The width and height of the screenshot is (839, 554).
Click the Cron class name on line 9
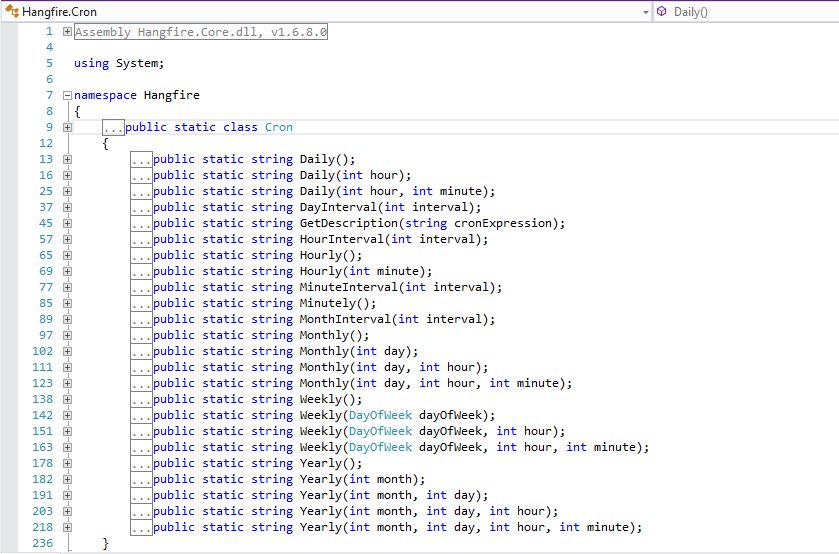click(x=279, y=127)
